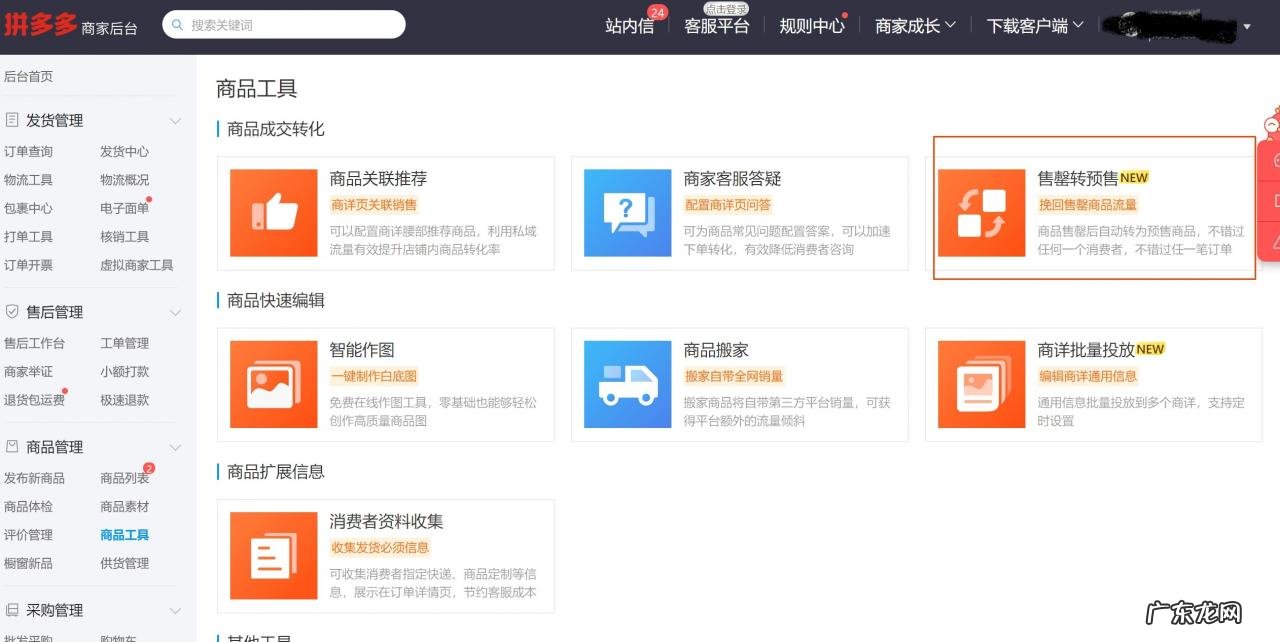Screen dimensions: 1280x642
Task: Click the 商品搬家 truck icon
Action: 626,383
